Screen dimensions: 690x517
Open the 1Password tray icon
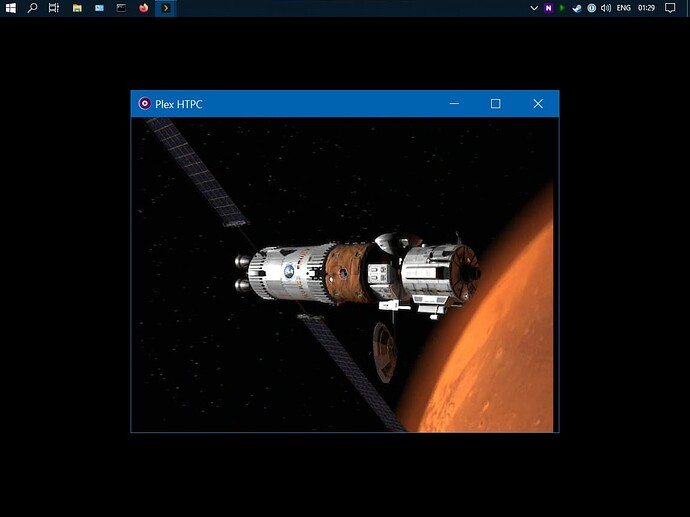591,8
